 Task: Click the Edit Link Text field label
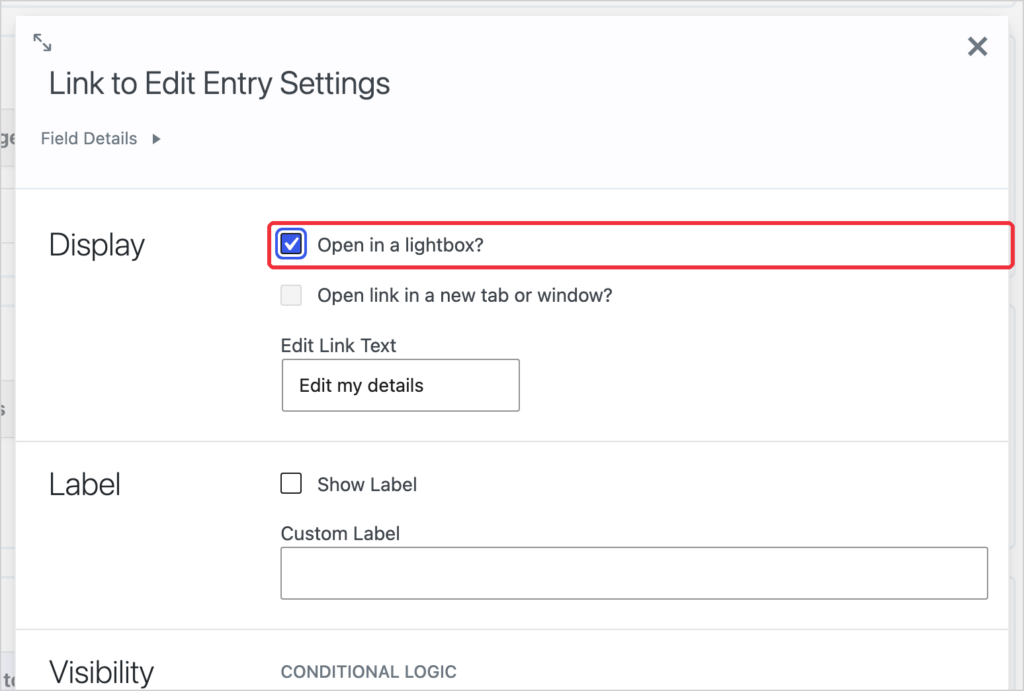point(338,346)
